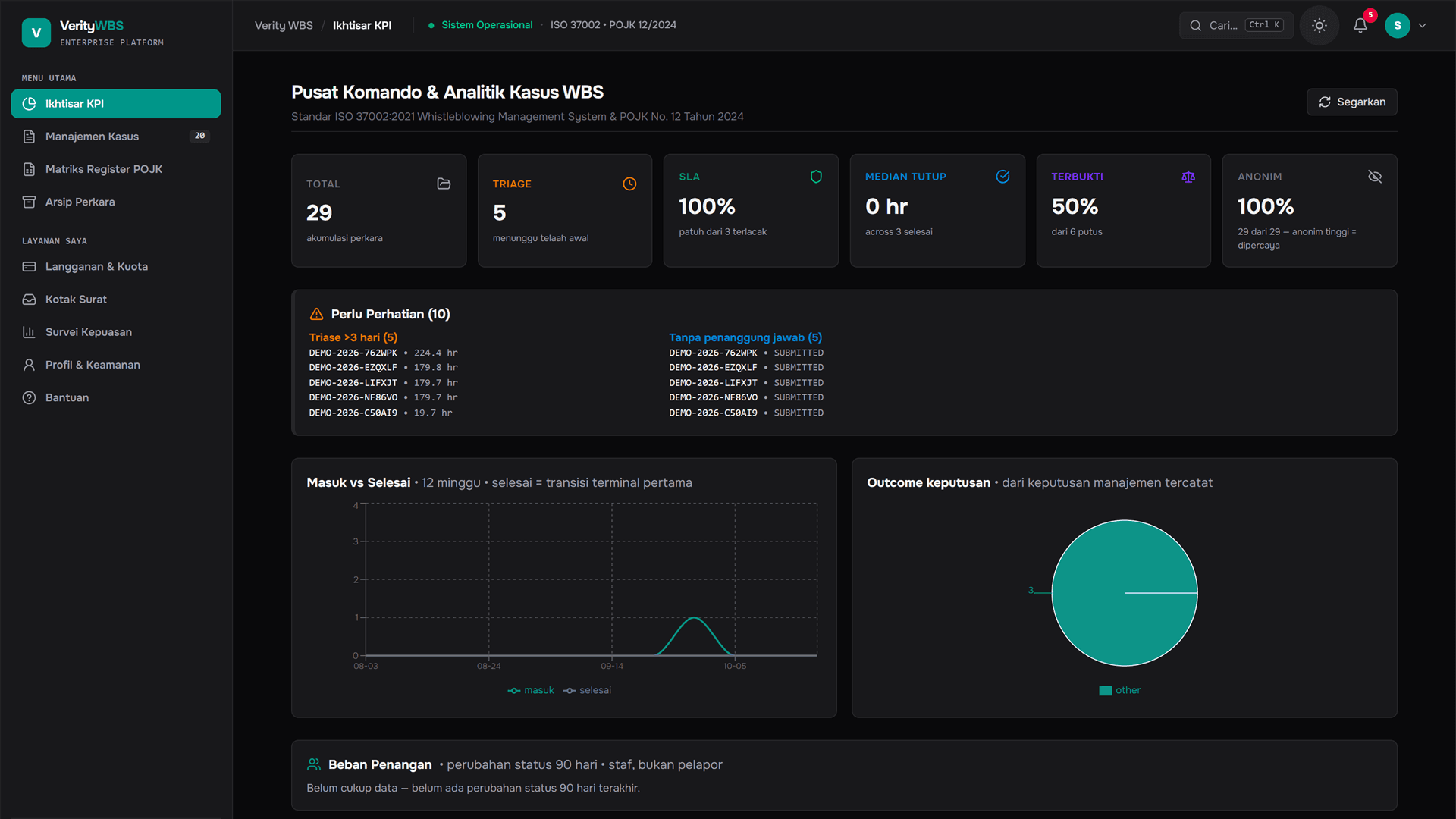The width and height of the screenshot is (1456, 819).
Task: Go to Profil & Keamanan
Action: [x=116, y=365]
